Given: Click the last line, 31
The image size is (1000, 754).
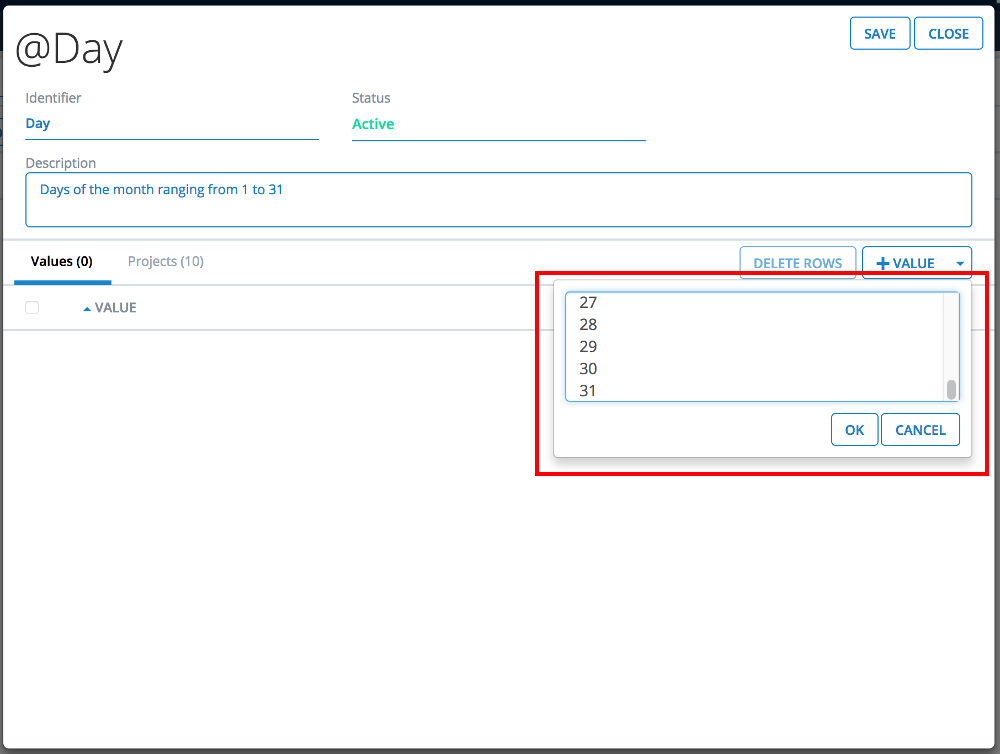Looking at the screenshot, I should click(x=588, y=390).
